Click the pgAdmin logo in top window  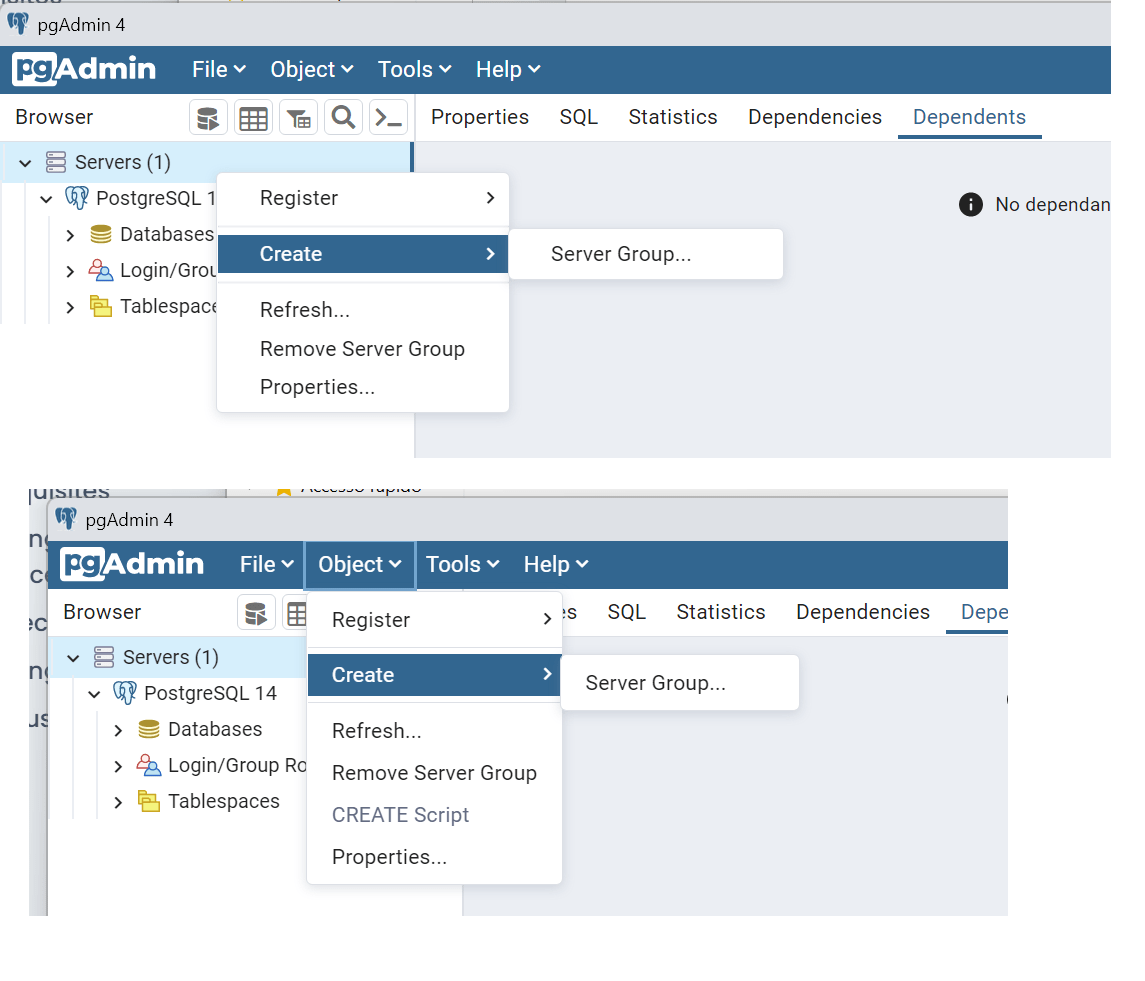click(84, 69)
